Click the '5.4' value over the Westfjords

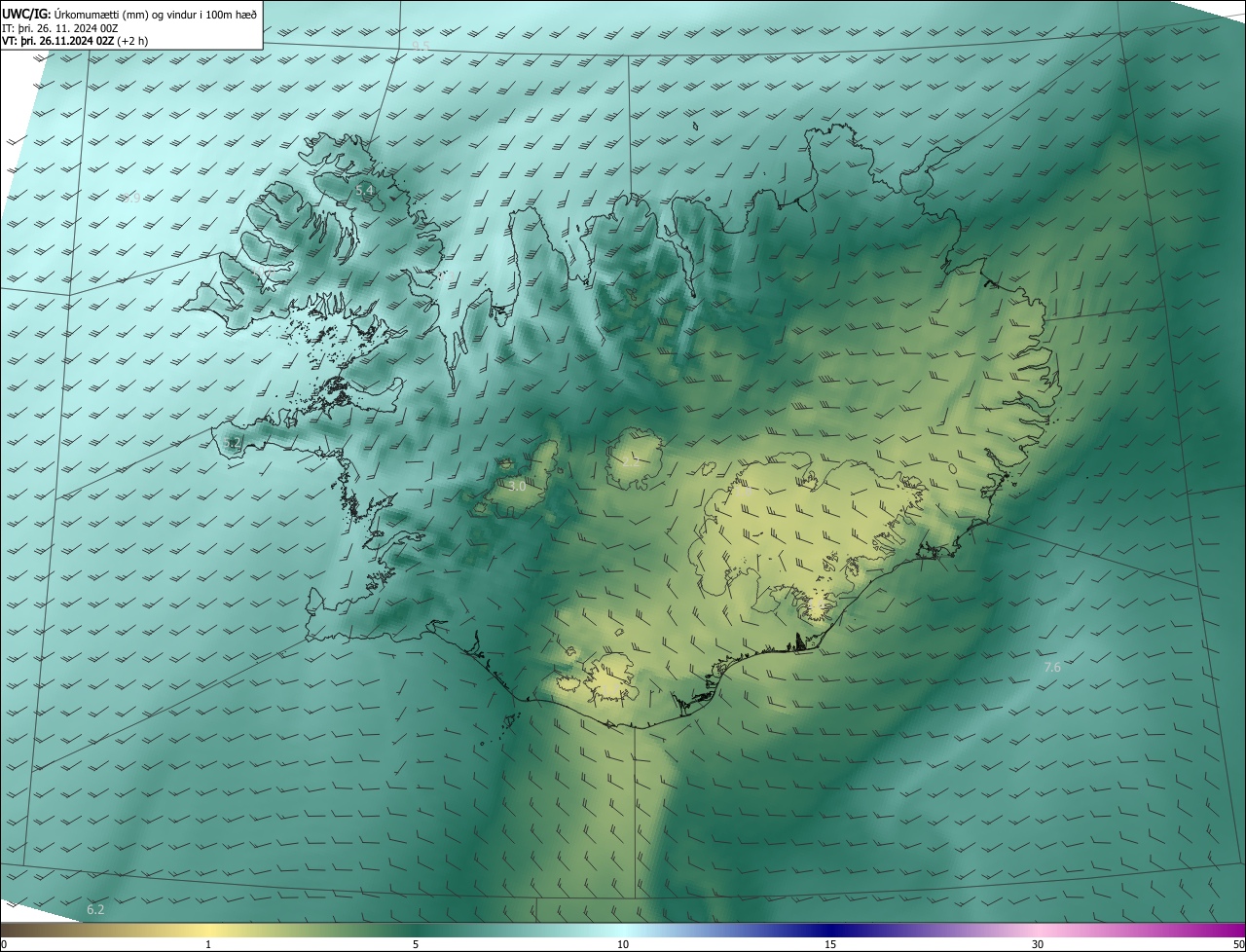(x=365, y=191)
